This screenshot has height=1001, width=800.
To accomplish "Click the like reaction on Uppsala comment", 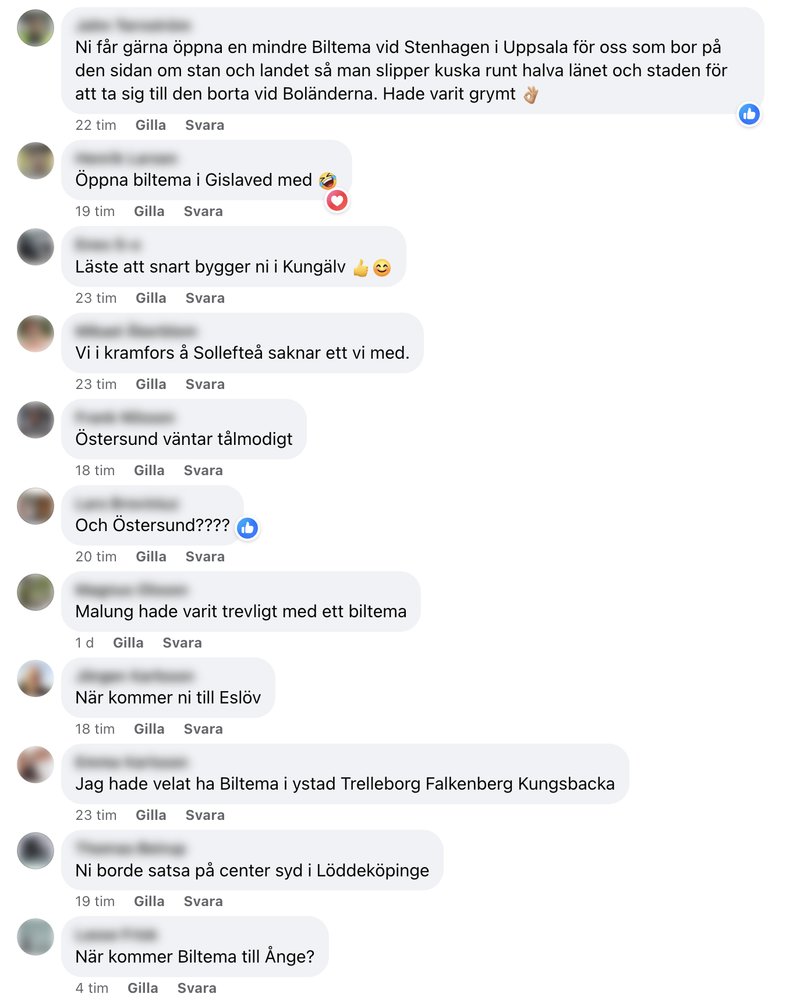I will click(x=749, y=114).
